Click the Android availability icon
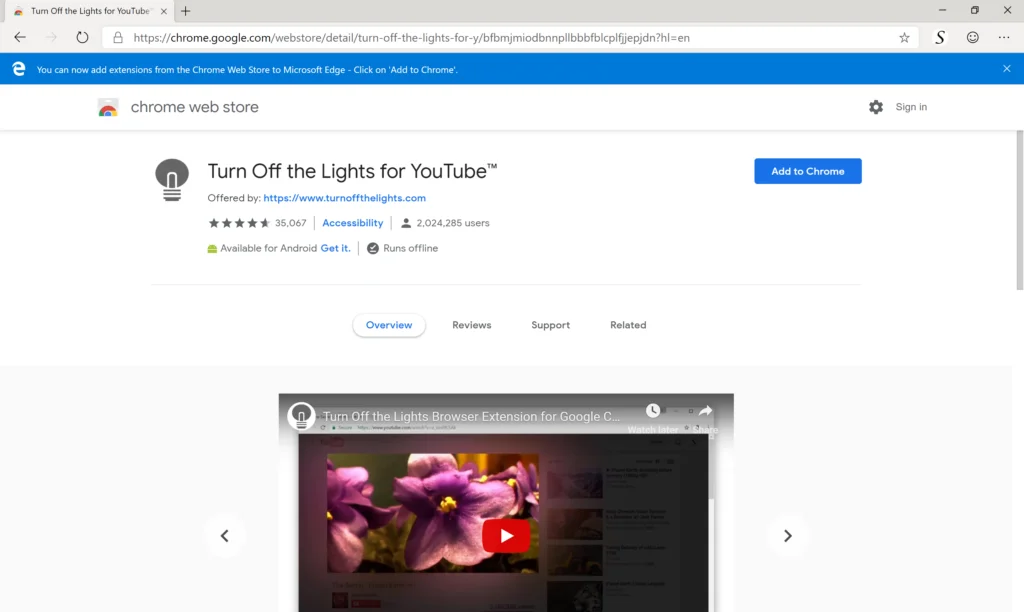 tap(212, 248)
